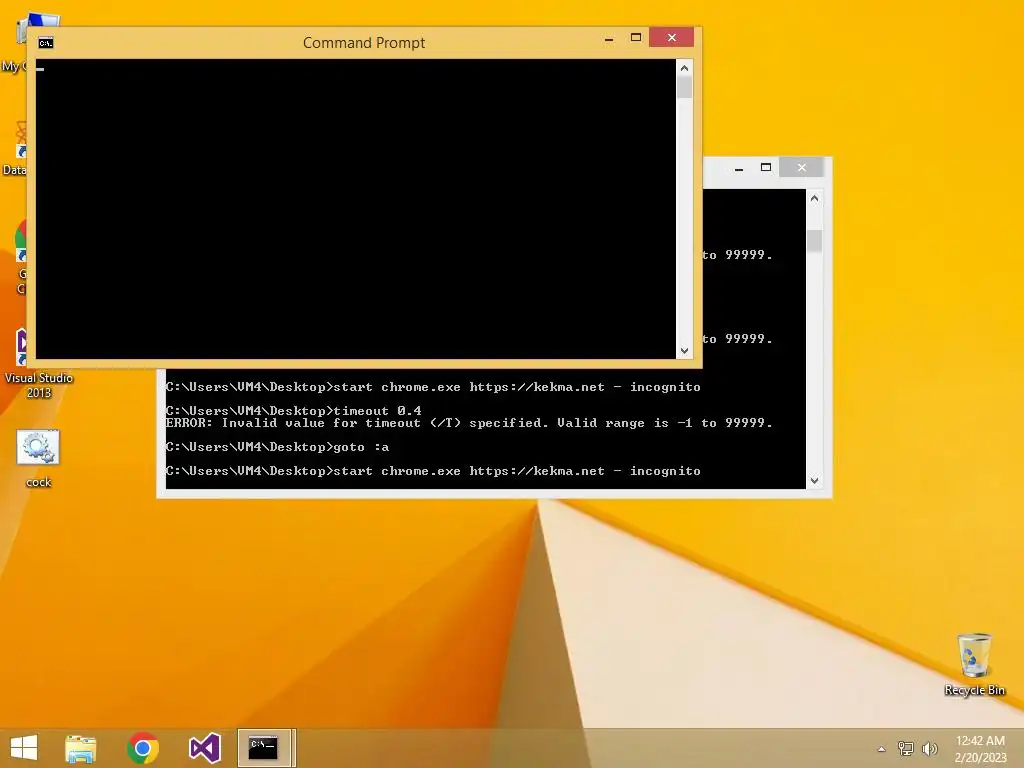Open File Explorer from the taskbar

pyautogui.click(x=81, y=748)
